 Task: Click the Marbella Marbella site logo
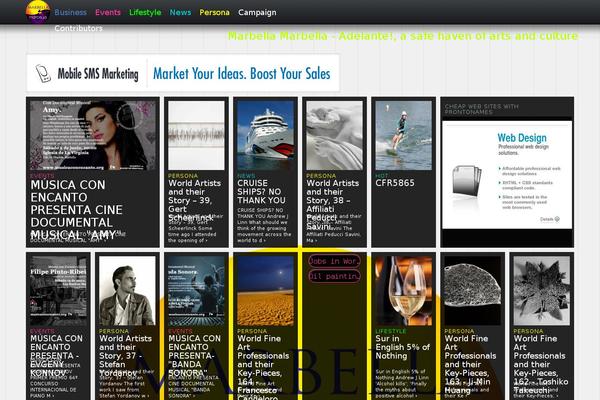[38, 12]
